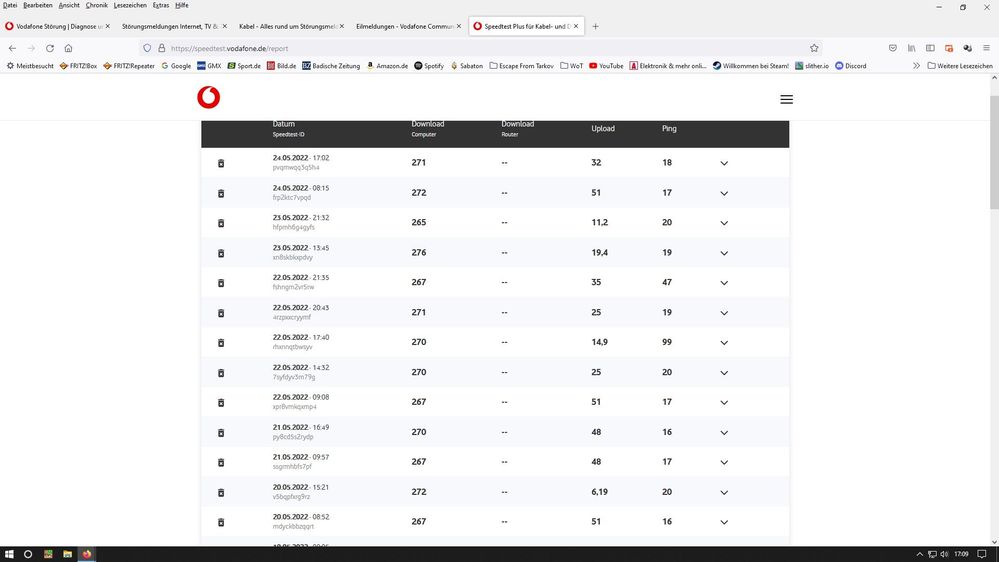Delete the 23.05.2022 21:32 speedtest entry
The image size is (999, 562).
(221, 223)
